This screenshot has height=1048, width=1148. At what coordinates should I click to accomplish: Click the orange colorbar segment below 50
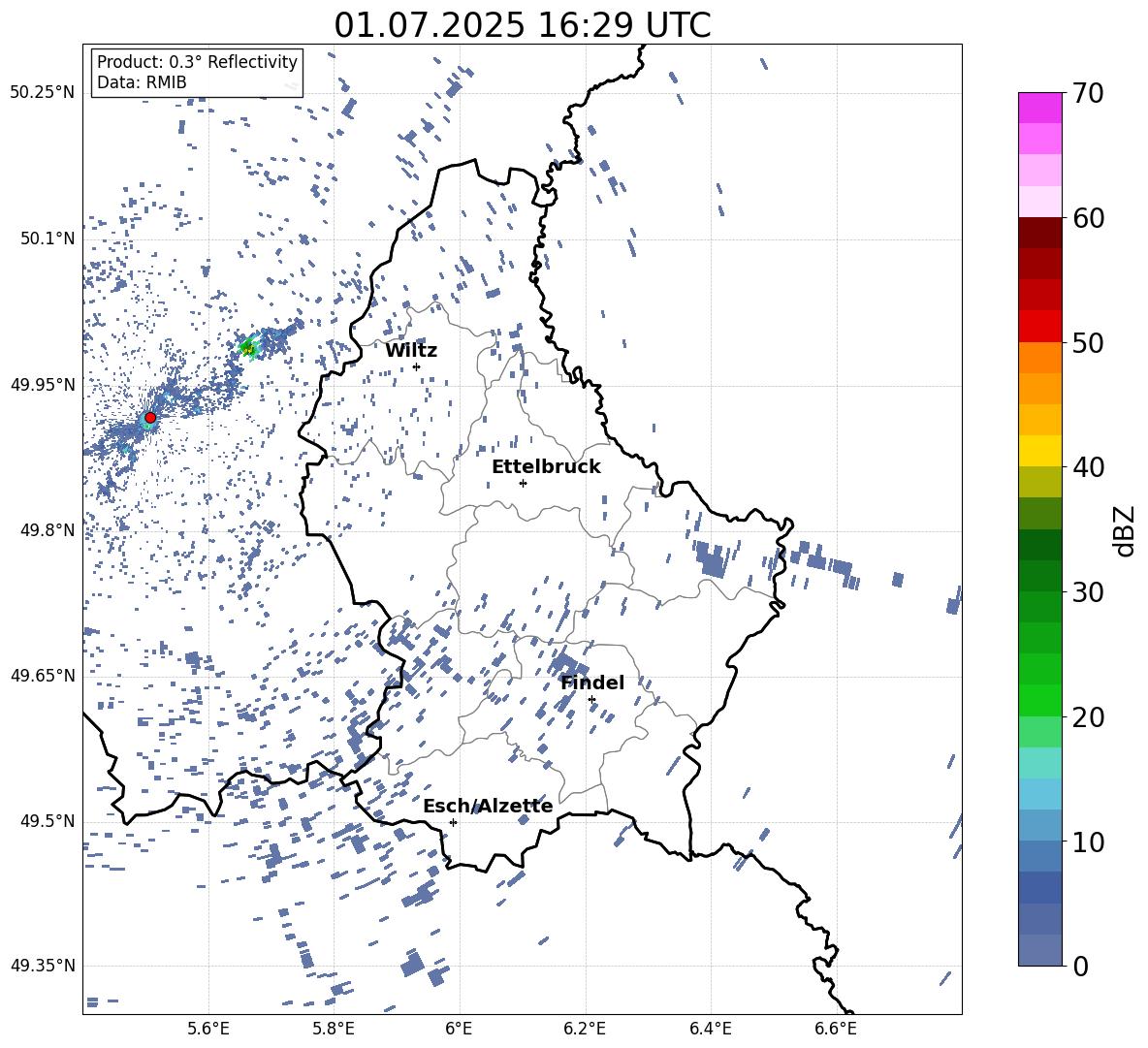1040,358
